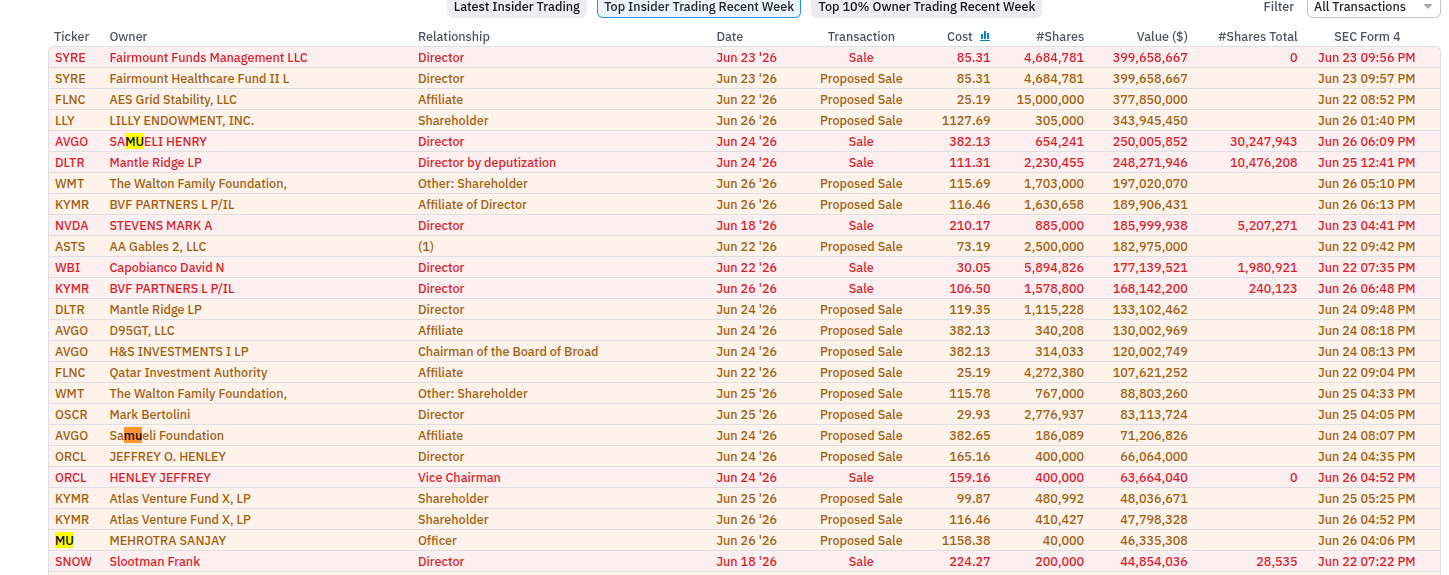Open SEC Form 4 Jun 25 04:33 PM
Screen dimensions: 1449x575
[1366, 393]
